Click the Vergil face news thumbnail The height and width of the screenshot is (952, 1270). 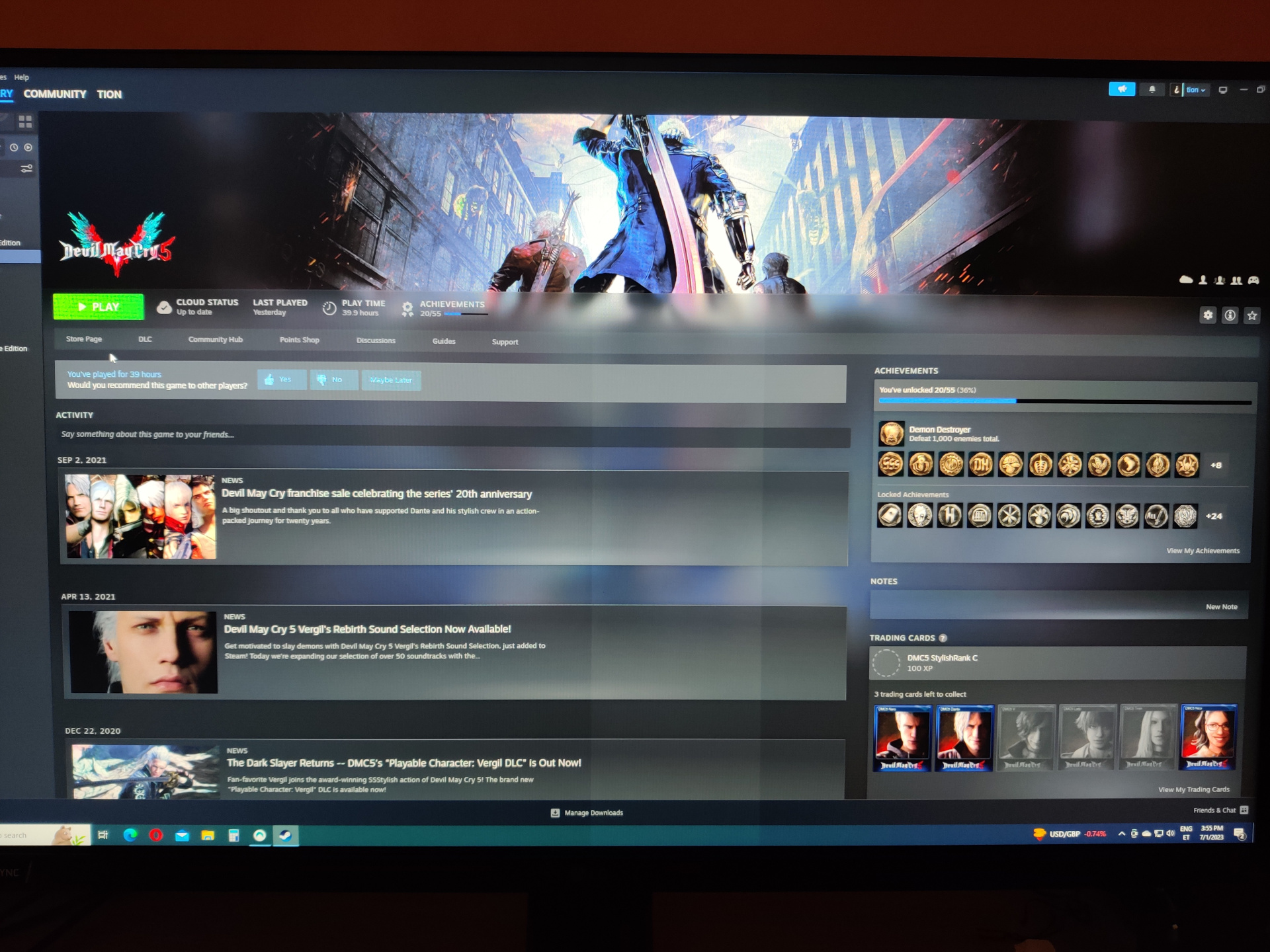pyautogui.click(x=144, y=653)
